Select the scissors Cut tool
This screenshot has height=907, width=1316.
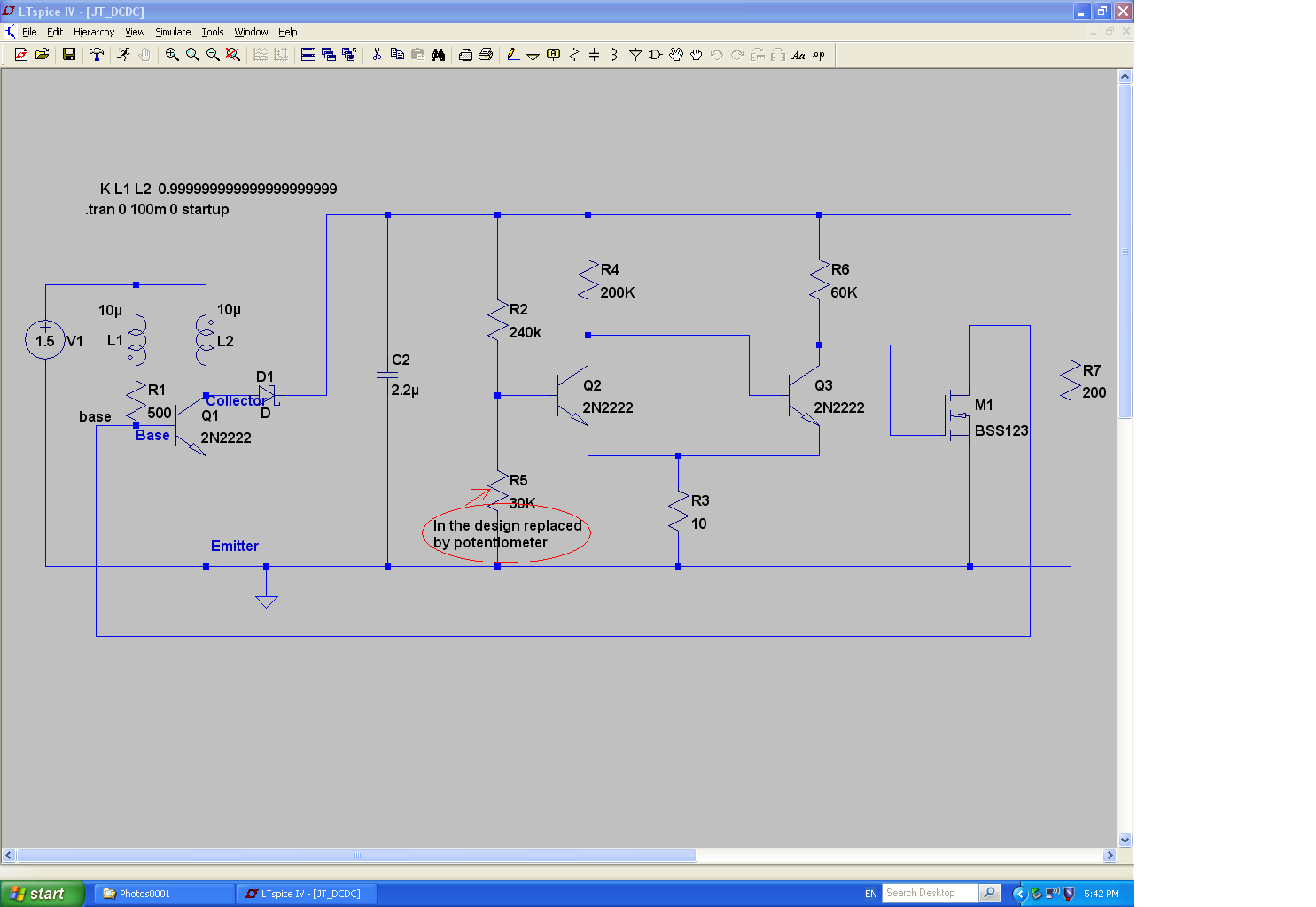[377, 55]
